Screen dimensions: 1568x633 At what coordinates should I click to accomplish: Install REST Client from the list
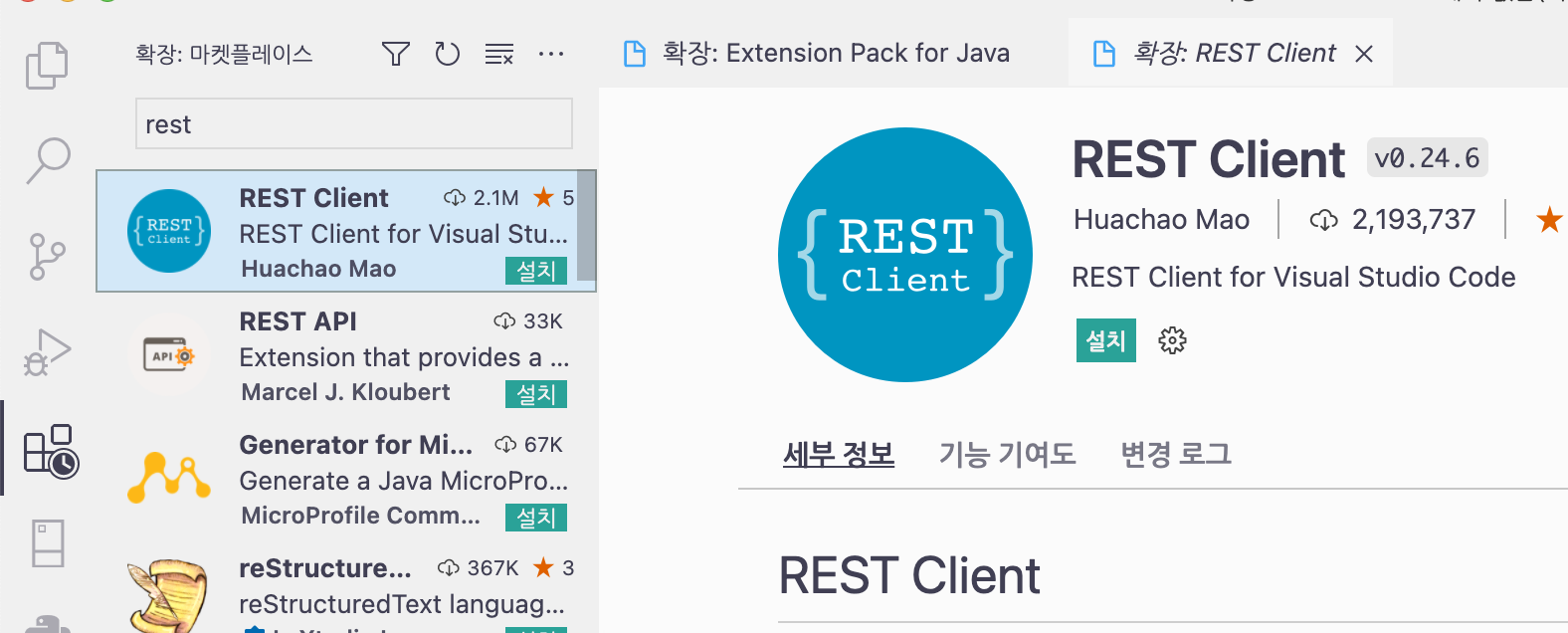click(536, 271)
